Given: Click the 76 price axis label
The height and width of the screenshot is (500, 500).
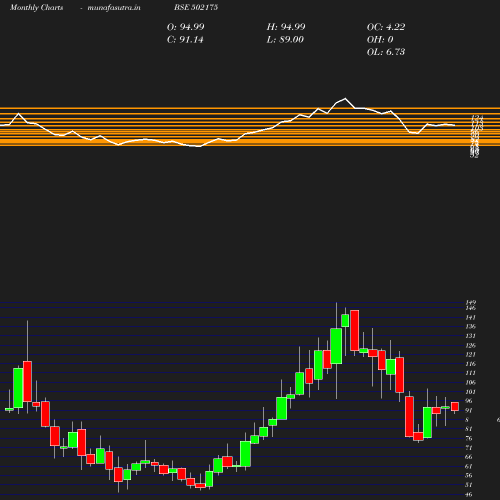Looking at the screenshot, I should coord(469,438).
